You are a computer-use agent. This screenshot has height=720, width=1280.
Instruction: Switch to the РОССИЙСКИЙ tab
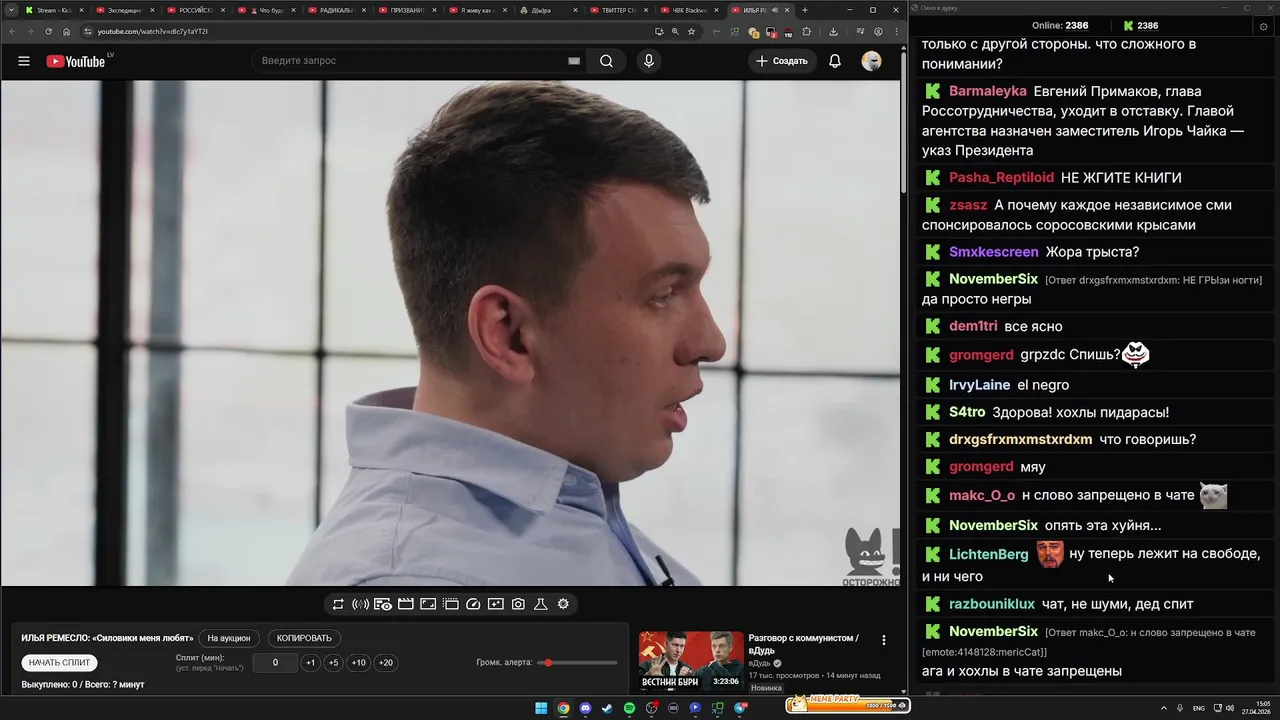point(195,10)
